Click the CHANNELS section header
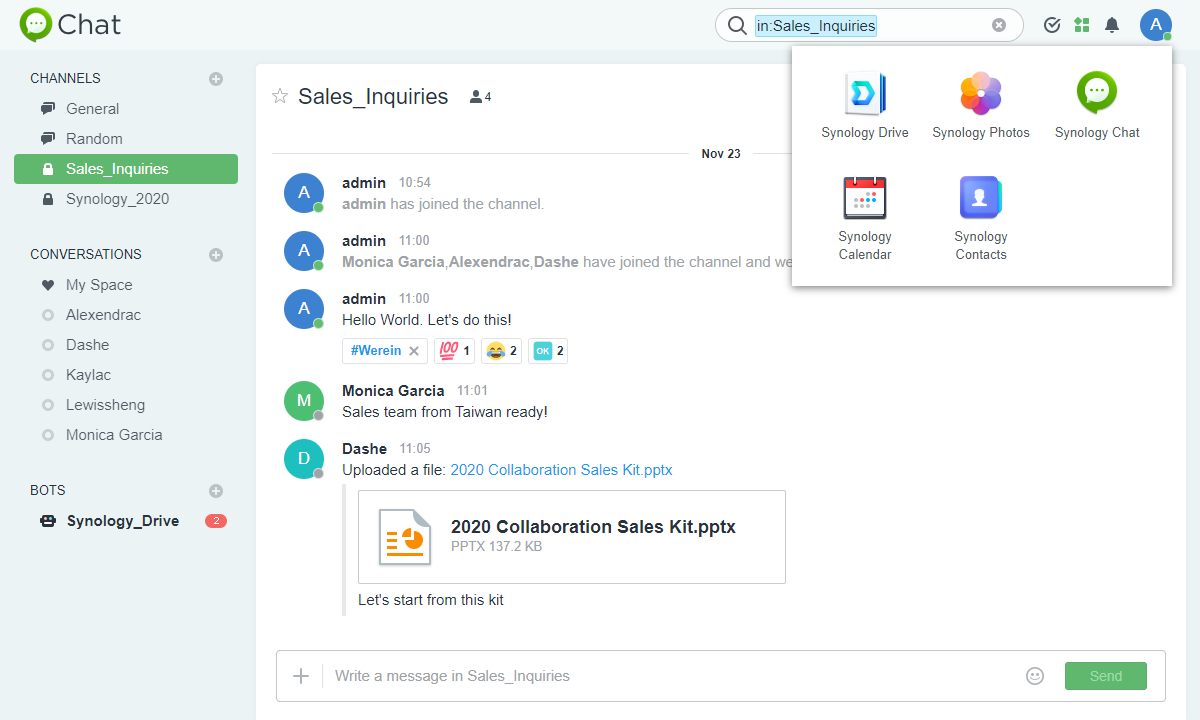 (x=65, y=78)
